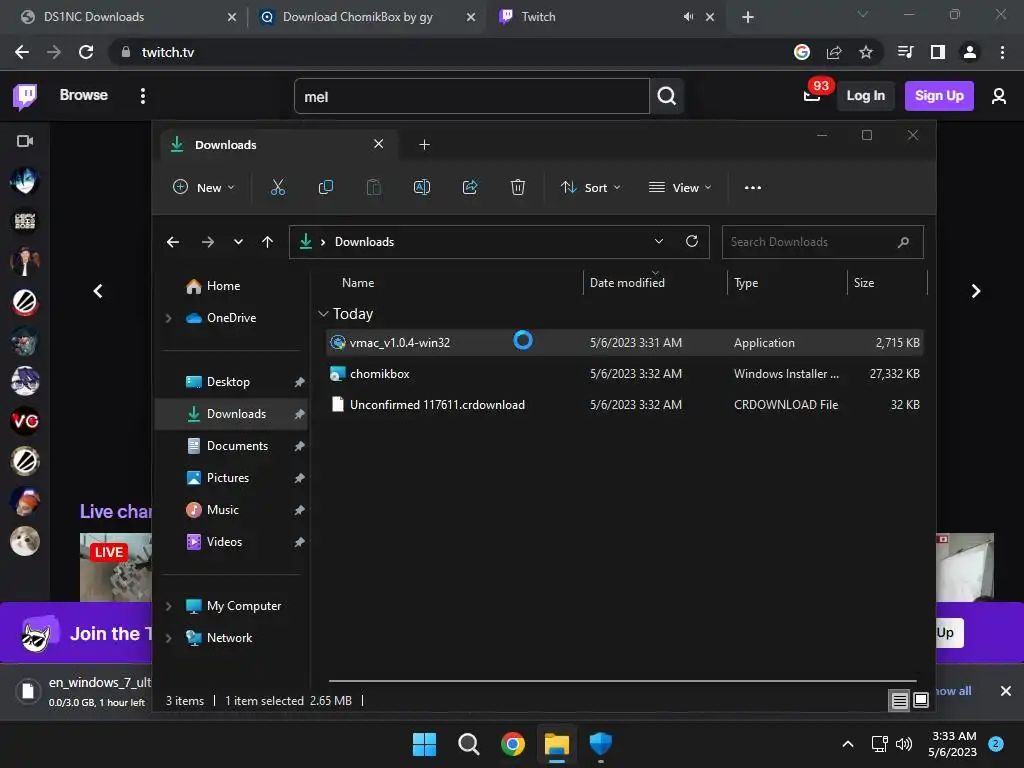Click Browse on Twitch top navigation
The image size is (1024, 768).
[x=84, y=95]
